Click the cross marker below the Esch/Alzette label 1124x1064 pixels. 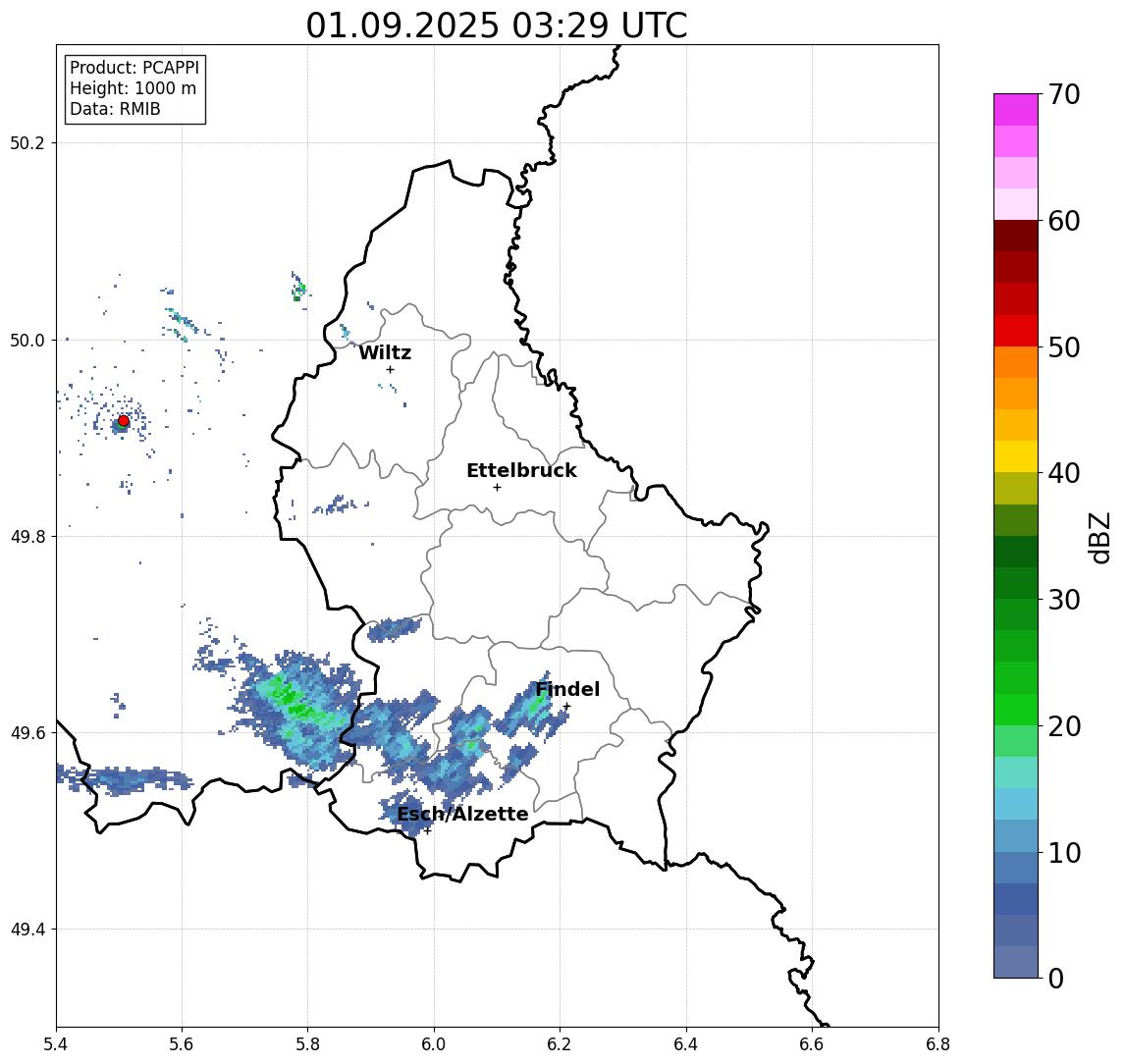click(427, 831)
